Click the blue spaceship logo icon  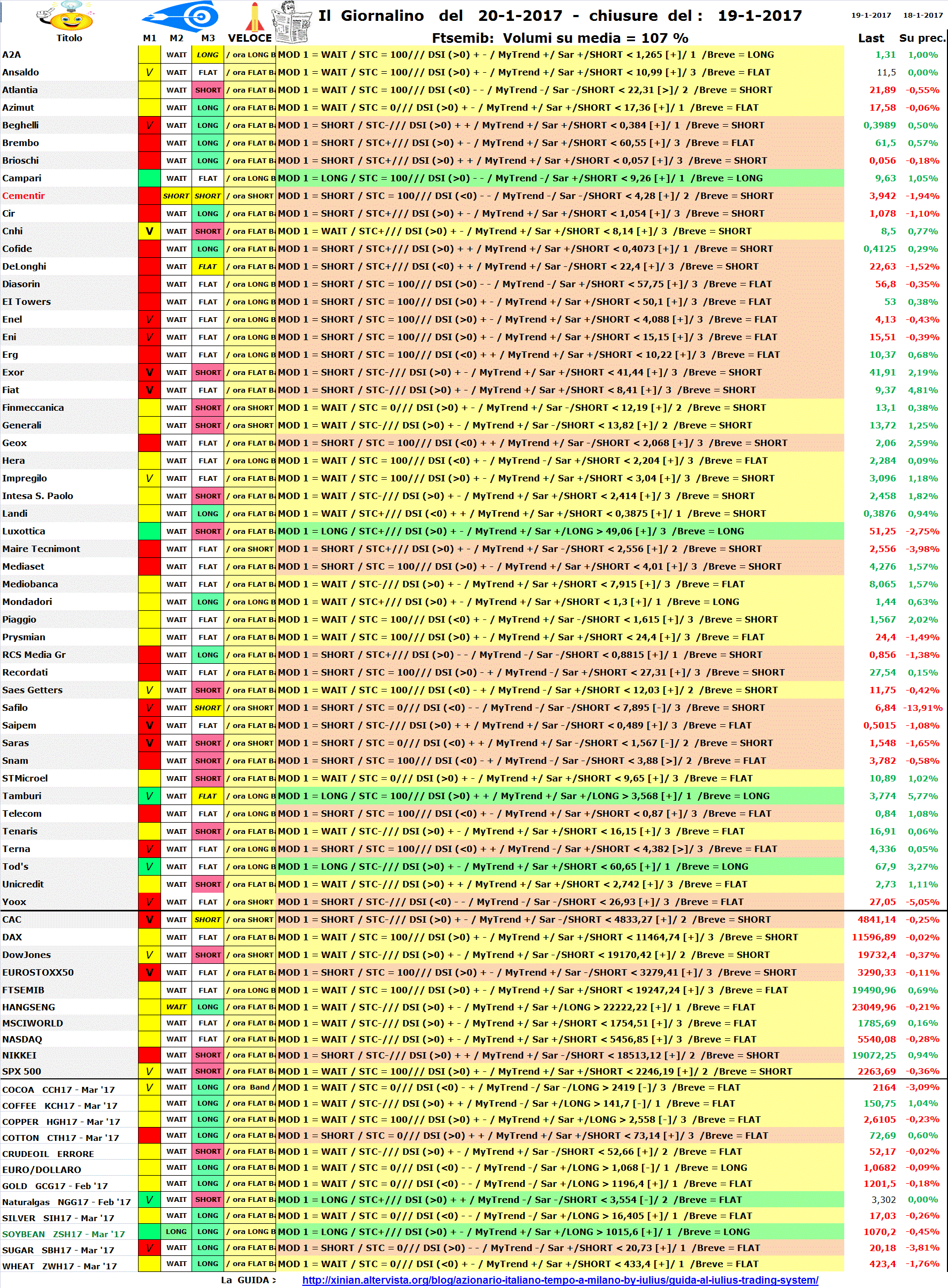(x=181, y=16)
